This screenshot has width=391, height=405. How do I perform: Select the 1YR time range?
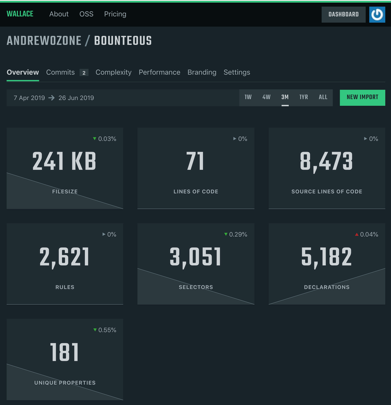coord(303,97)
